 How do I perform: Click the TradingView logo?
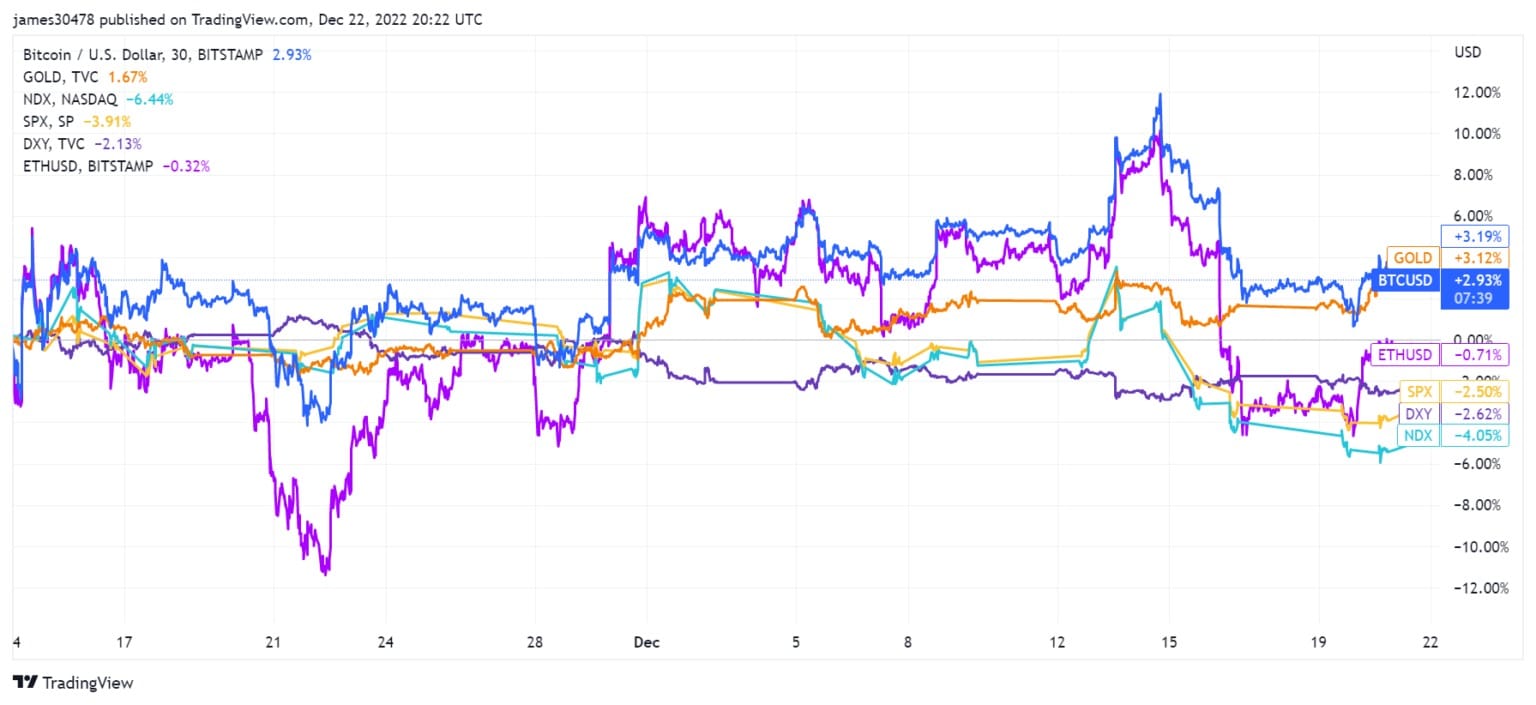[72, 682]
